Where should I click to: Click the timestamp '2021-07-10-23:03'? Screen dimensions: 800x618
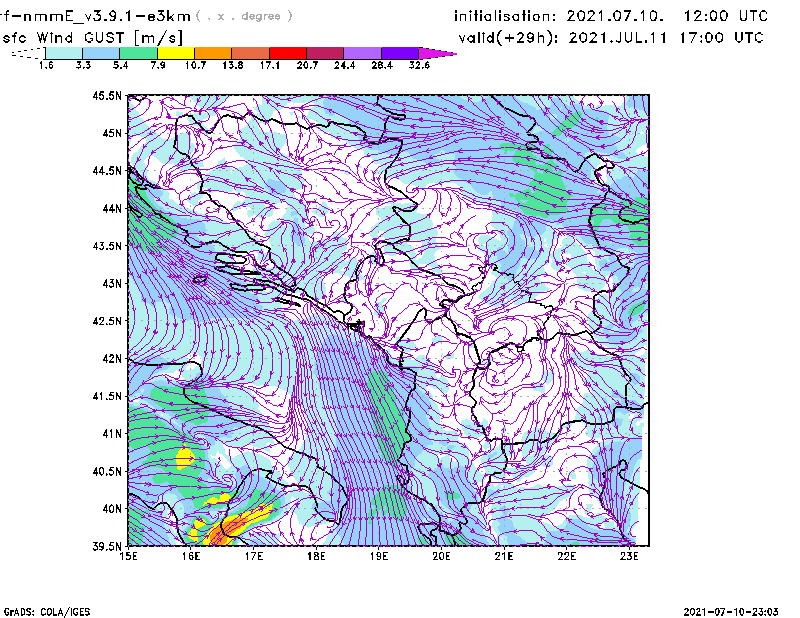(x=731, y=612)
